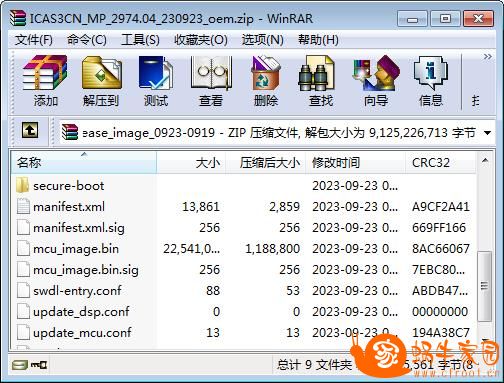Click CRC32 value A9CF2A41
The height and width of the screenshot is (383, 504).
tap(441, 207)
